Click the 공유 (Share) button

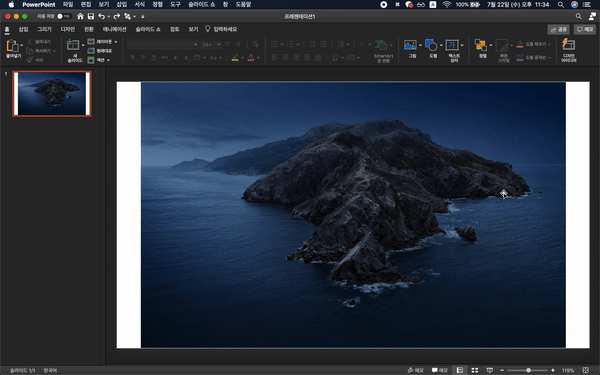point(558,29)
